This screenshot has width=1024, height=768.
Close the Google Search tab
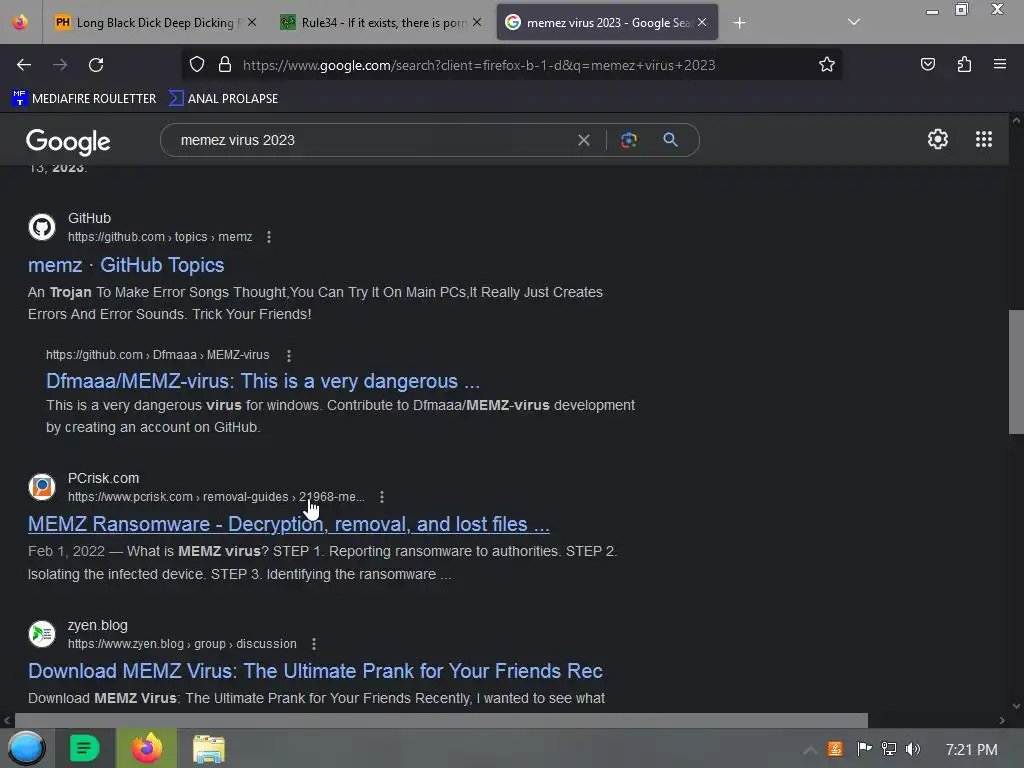pyautogui.click(x=702, y=22)
